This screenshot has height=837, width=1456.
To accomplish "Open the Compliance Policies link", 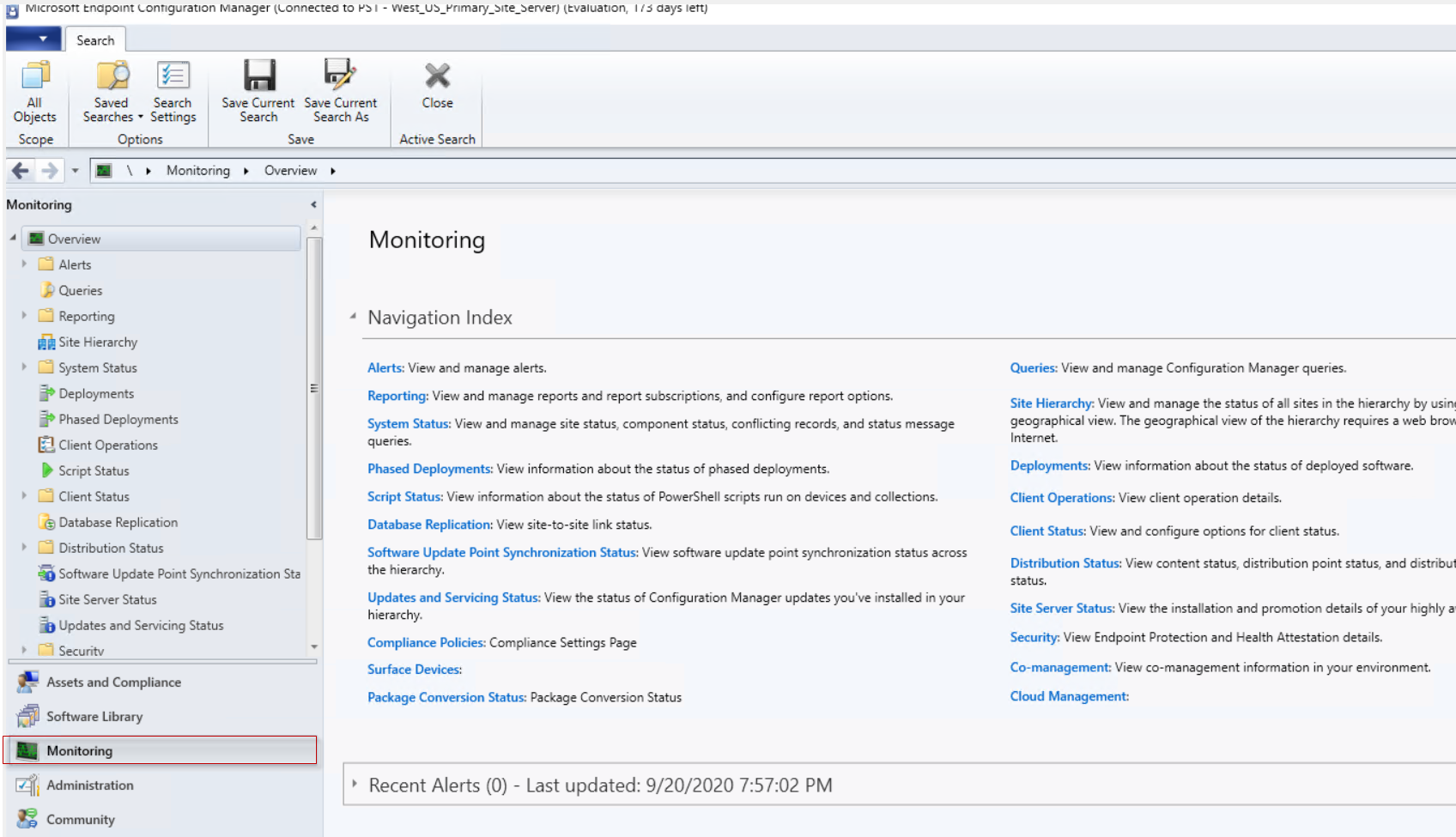I will pos(427,643).
